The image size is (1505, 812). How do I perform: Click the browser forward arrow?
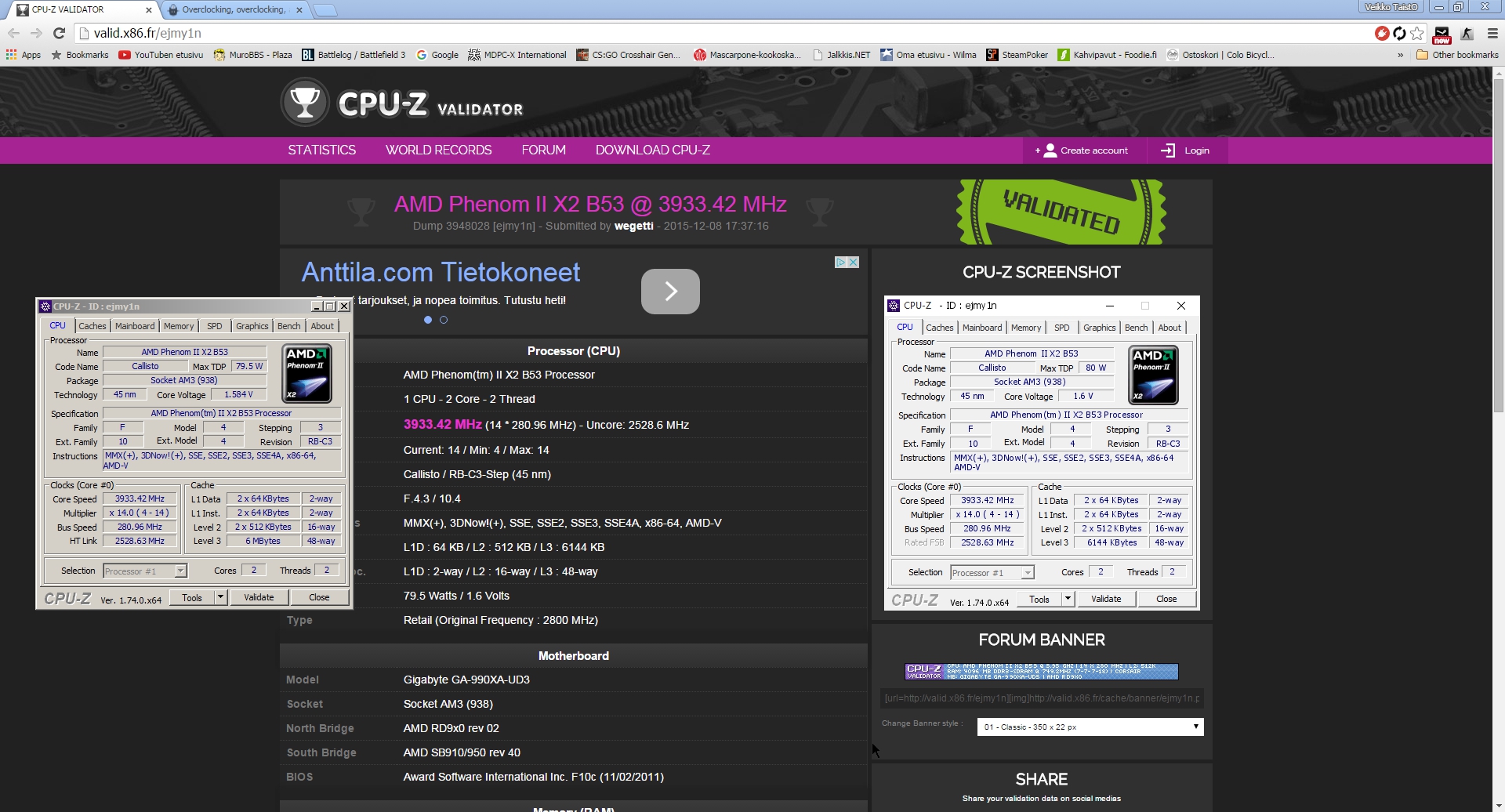tap(36, 33)
